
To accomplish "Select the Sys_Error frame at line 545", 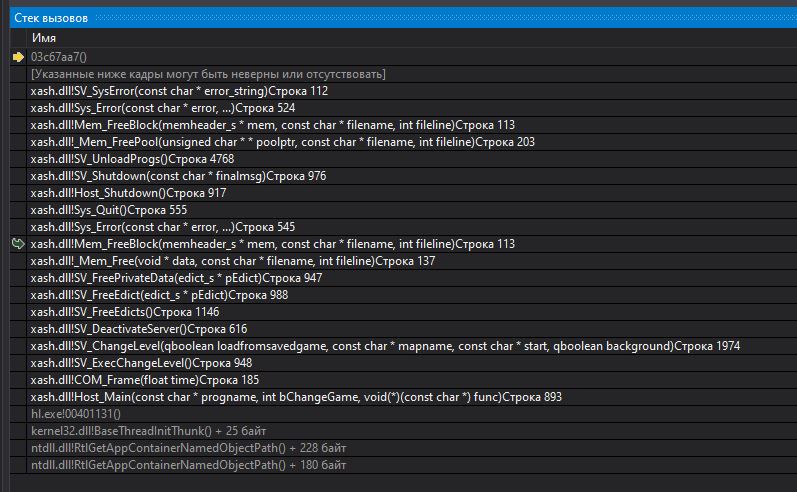I will [x=162, y=227].
